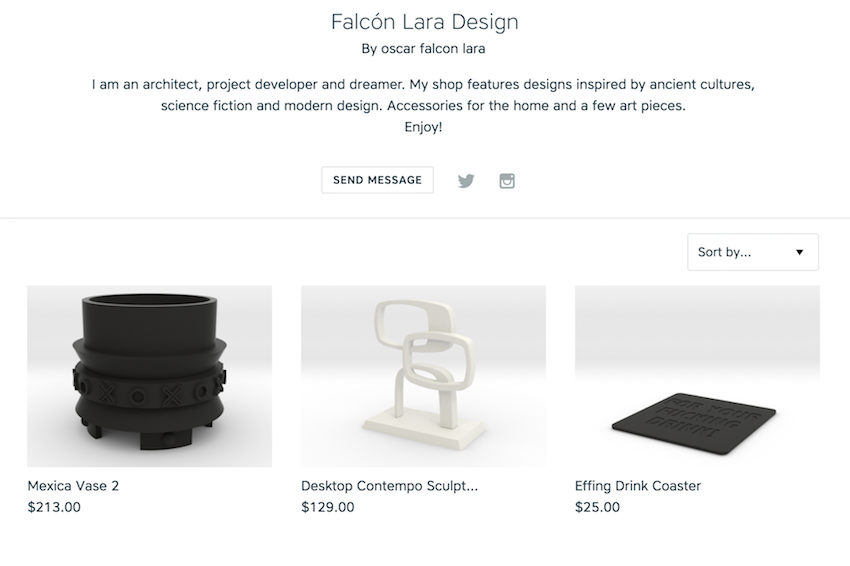This screenshot has height=566, width=850.
Task: Open the shop's Instagram profile icon
Action: click(507, 181)
